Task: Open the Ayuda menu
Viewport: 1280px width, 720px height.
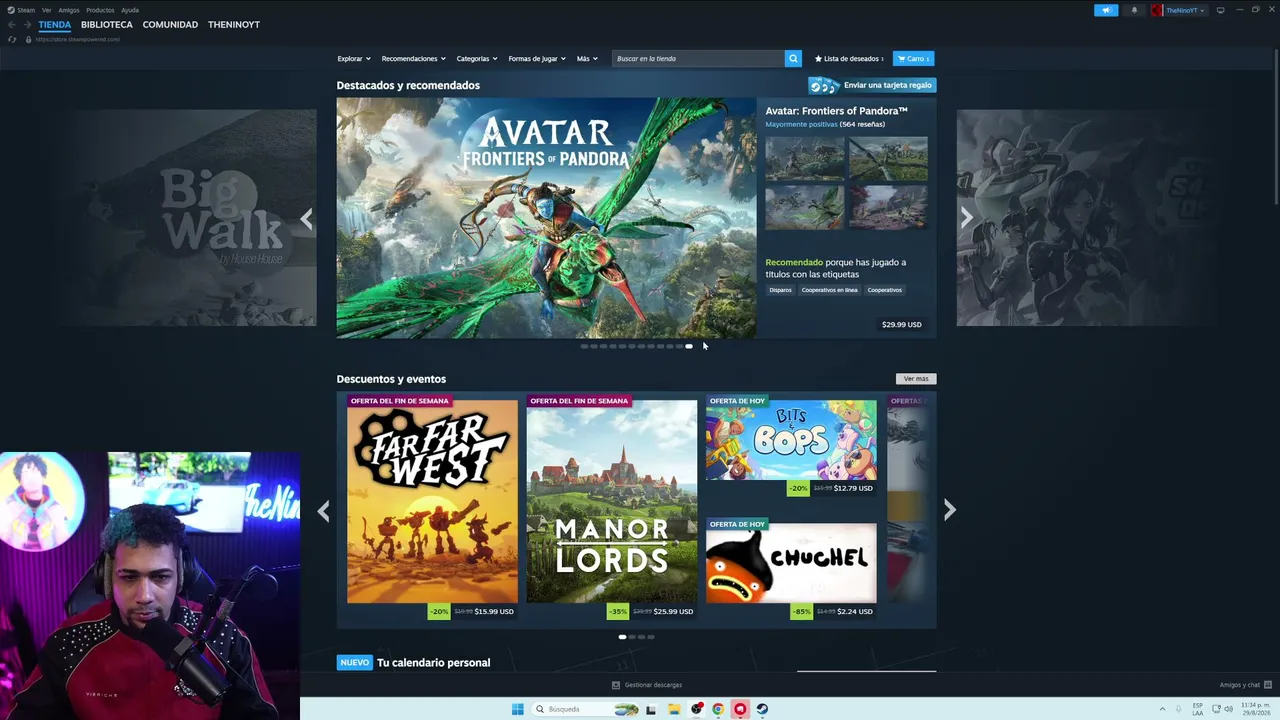Action: (x=130, y=10)
